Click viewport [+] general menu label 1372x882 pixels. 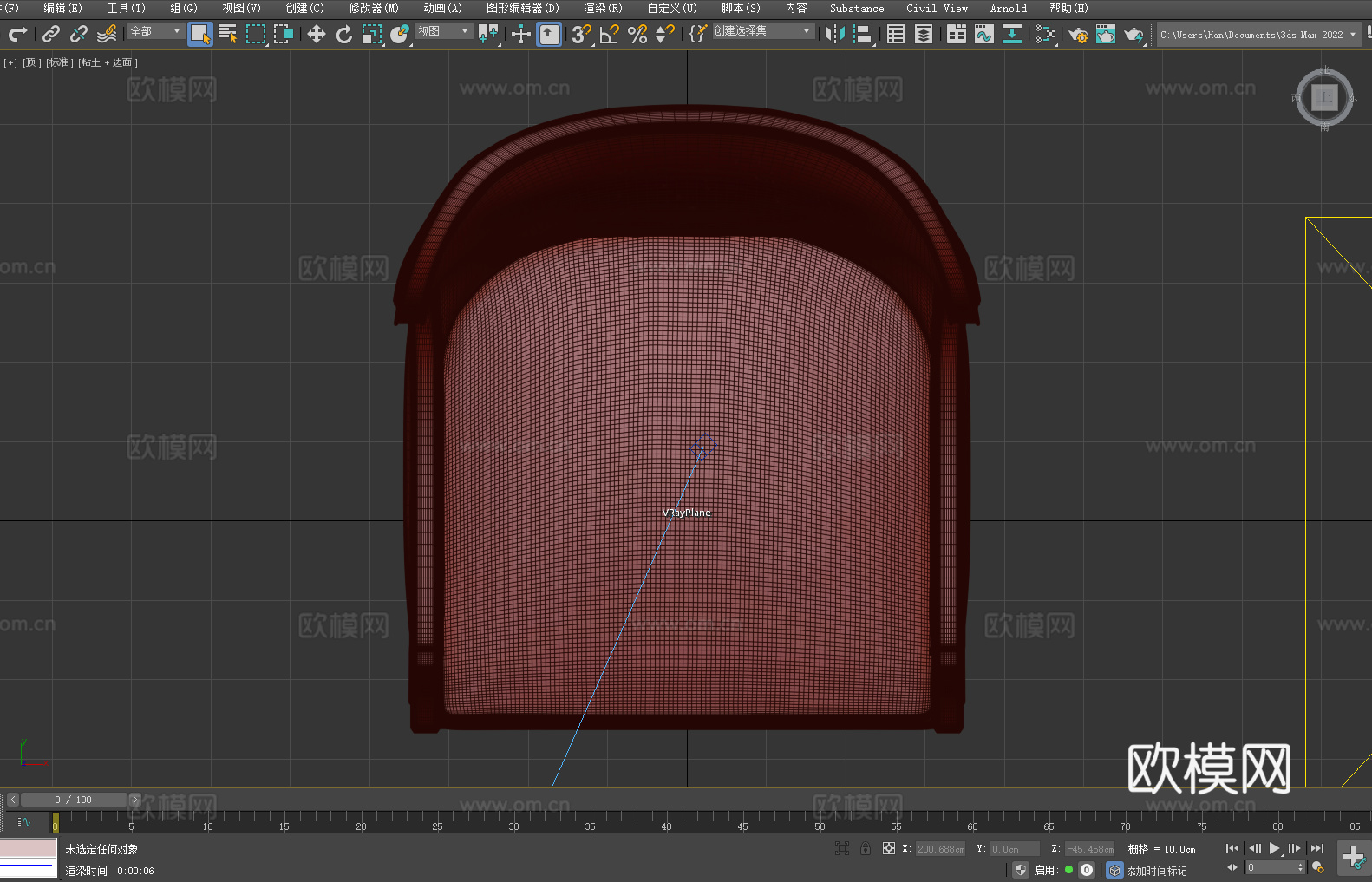point(10,62)
